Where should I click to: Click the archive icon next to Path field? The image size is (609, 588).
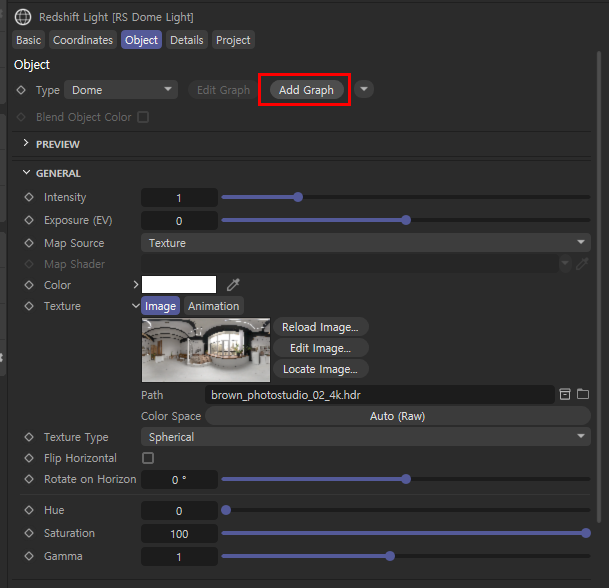(565, 395)
